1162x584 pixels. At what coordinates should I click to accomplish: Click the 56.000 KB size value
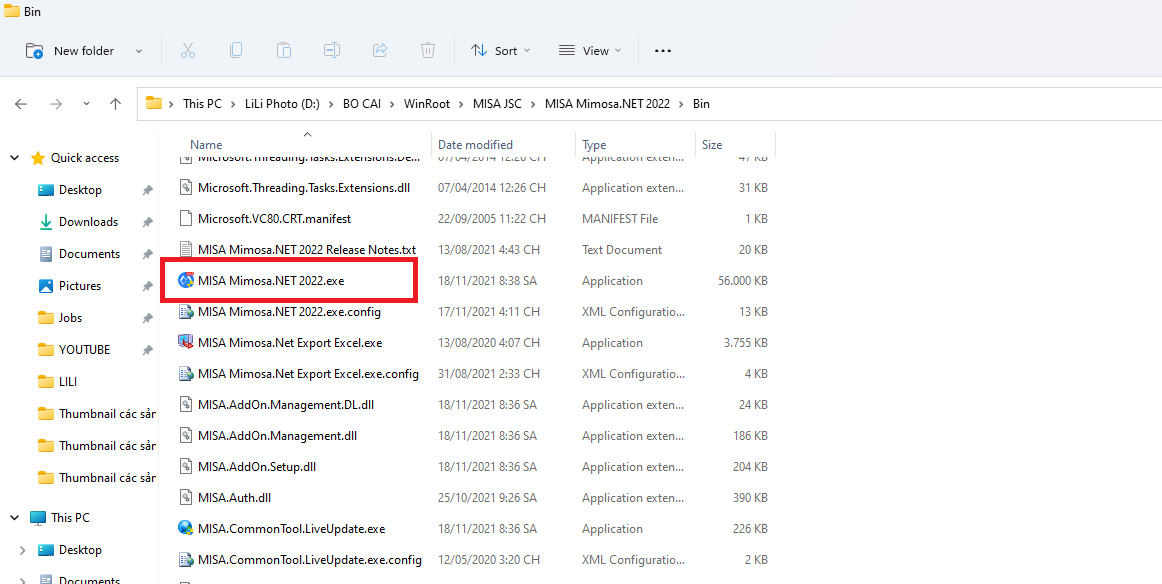pyautogui.click(x=743, y=281)
